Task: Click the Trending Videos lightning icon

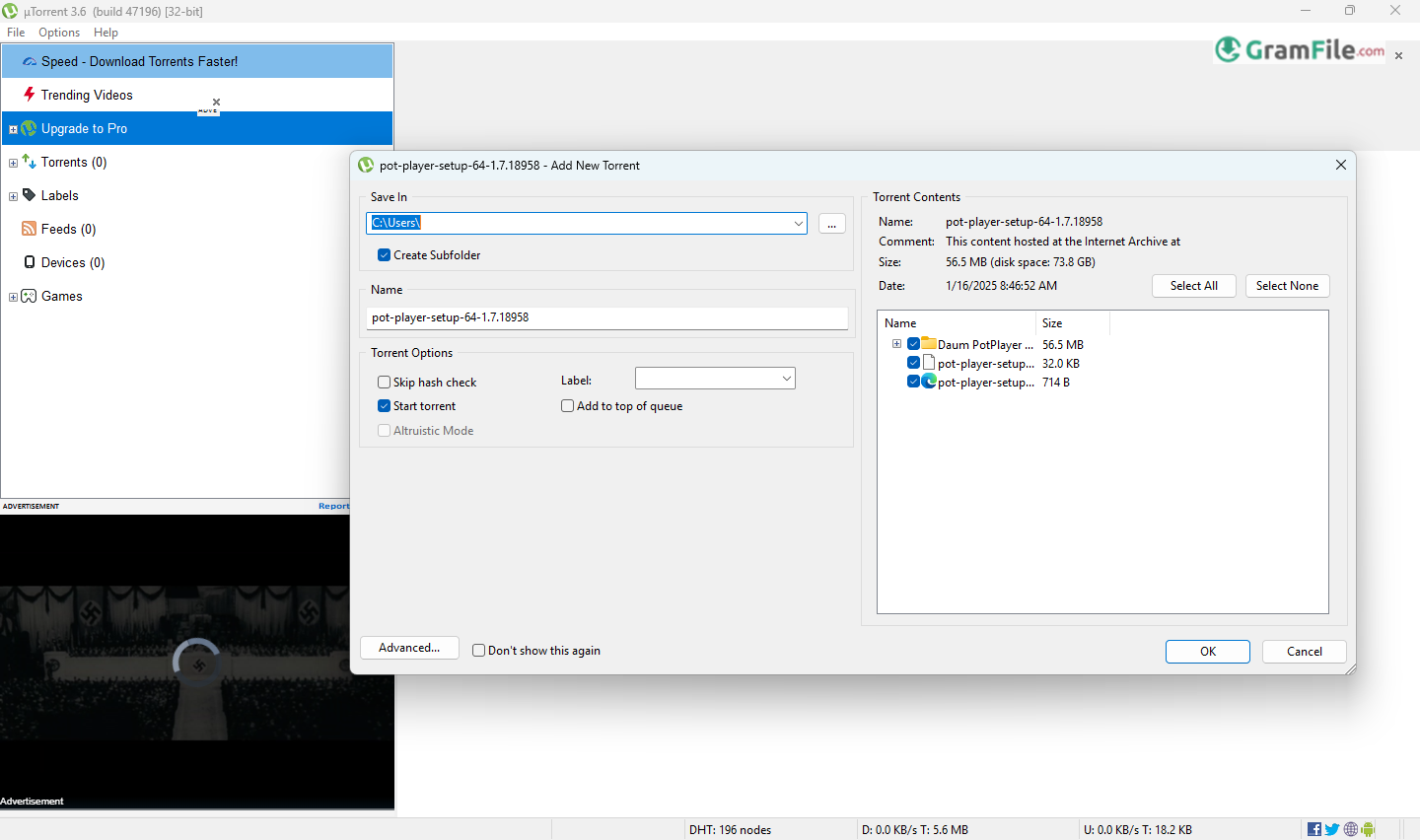Action: coord(30,95)
